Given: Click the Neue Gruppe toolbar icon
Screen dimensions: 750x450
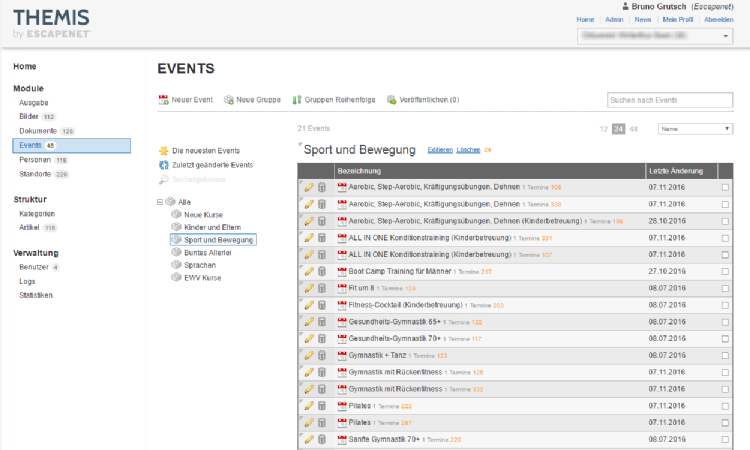Looking at the screenshot, I should point(229,100).
